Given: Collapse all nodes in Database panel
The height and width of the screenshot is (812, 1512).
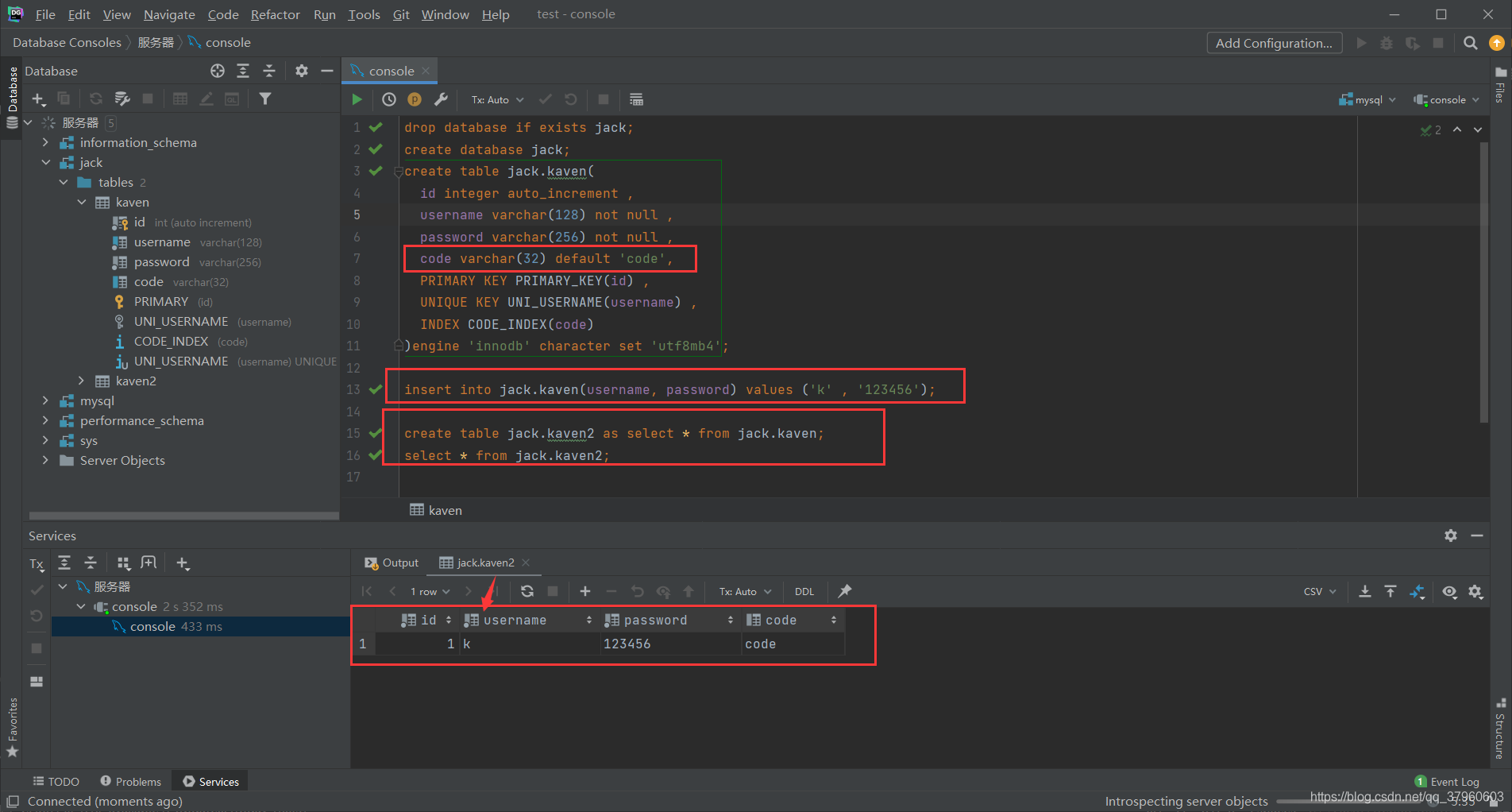Looking at the screenshot, I should [x=269, y=71].
